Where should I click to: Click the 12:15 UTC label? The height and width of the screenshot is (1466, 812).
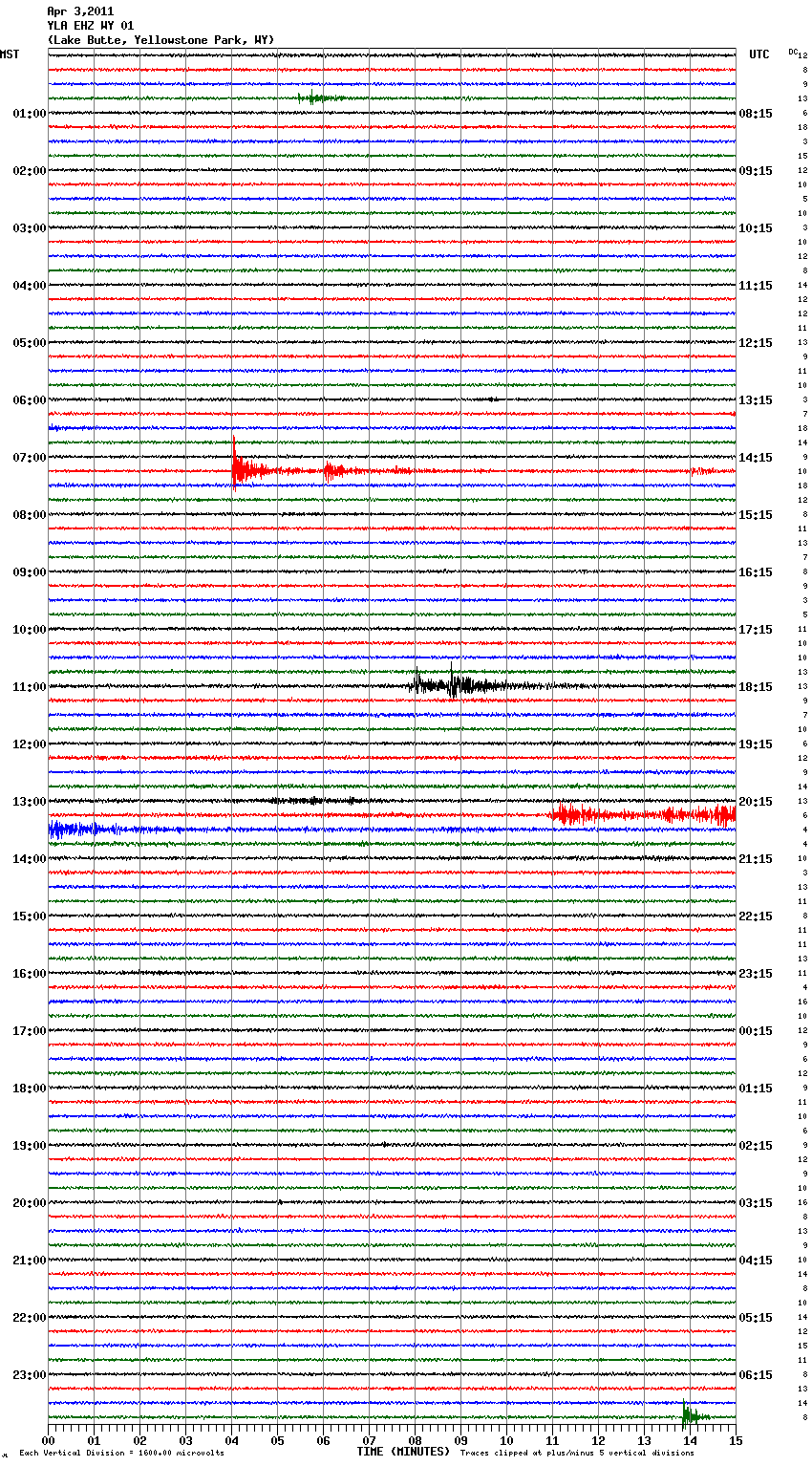pyautogui.click(x=756, y=343)
